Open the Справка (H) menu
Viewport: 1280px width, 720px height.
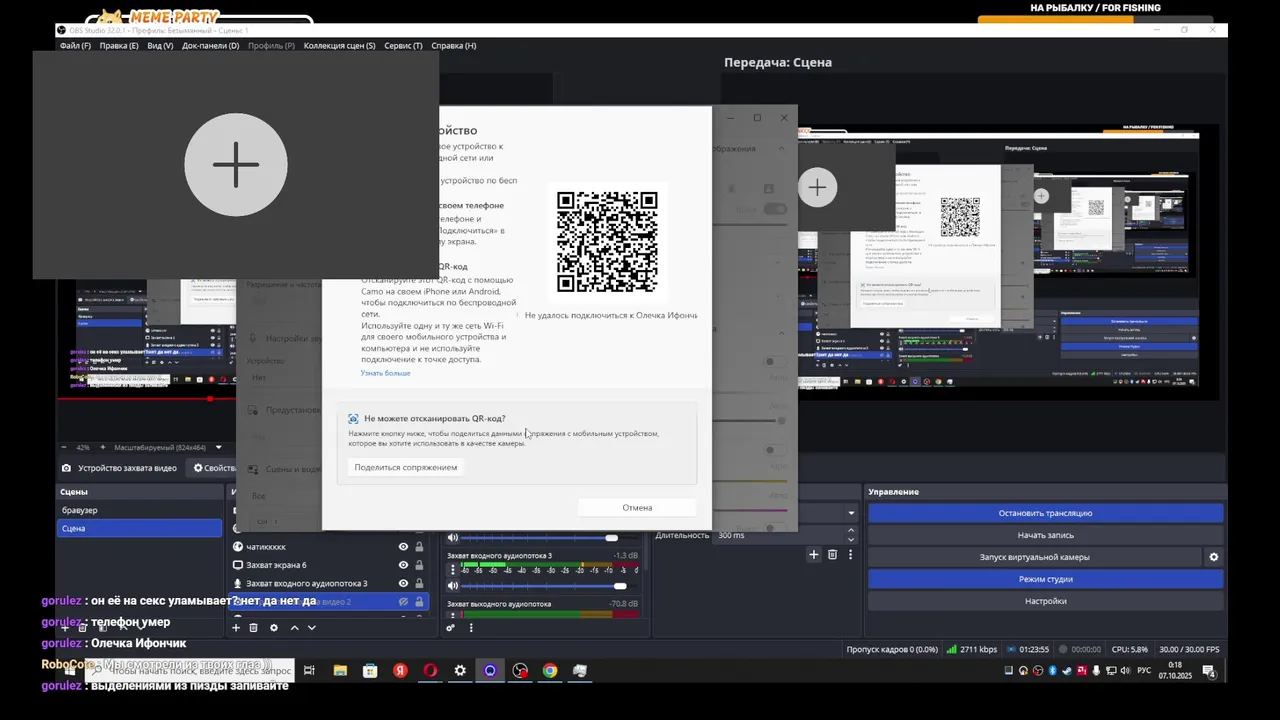(453, 46)
